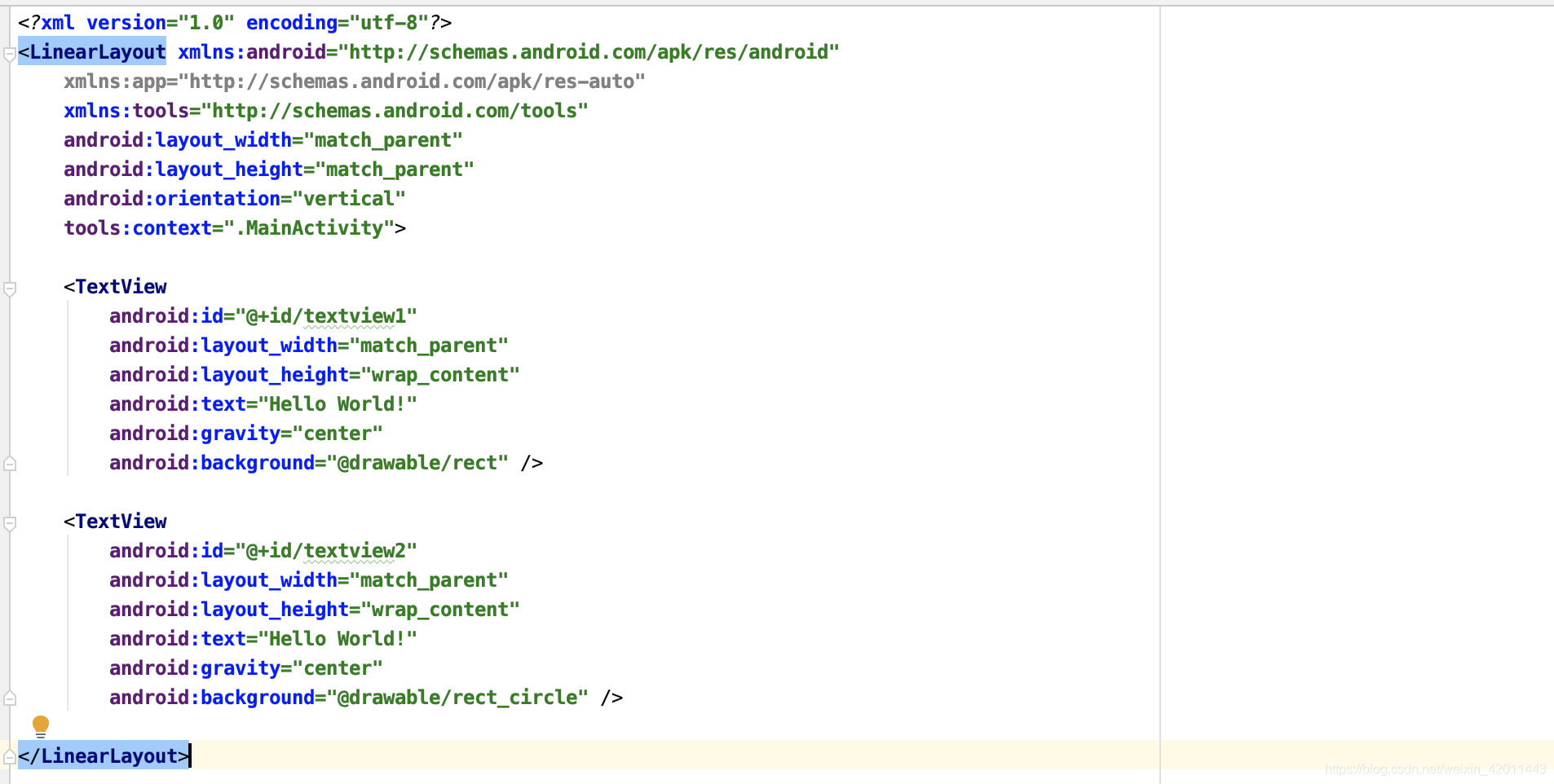Click the first android:text="Hello World!" line
This screenshot has height=784, width=1554.
click(263, 404)
